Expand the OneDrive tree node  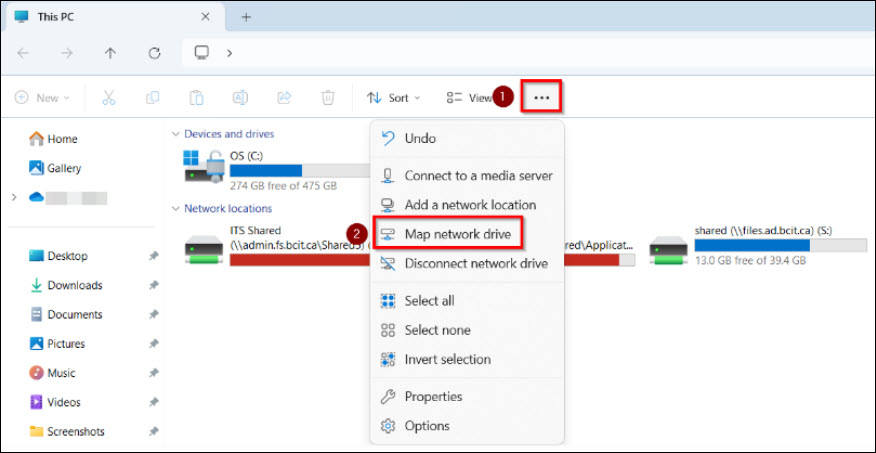pos(15,197)
